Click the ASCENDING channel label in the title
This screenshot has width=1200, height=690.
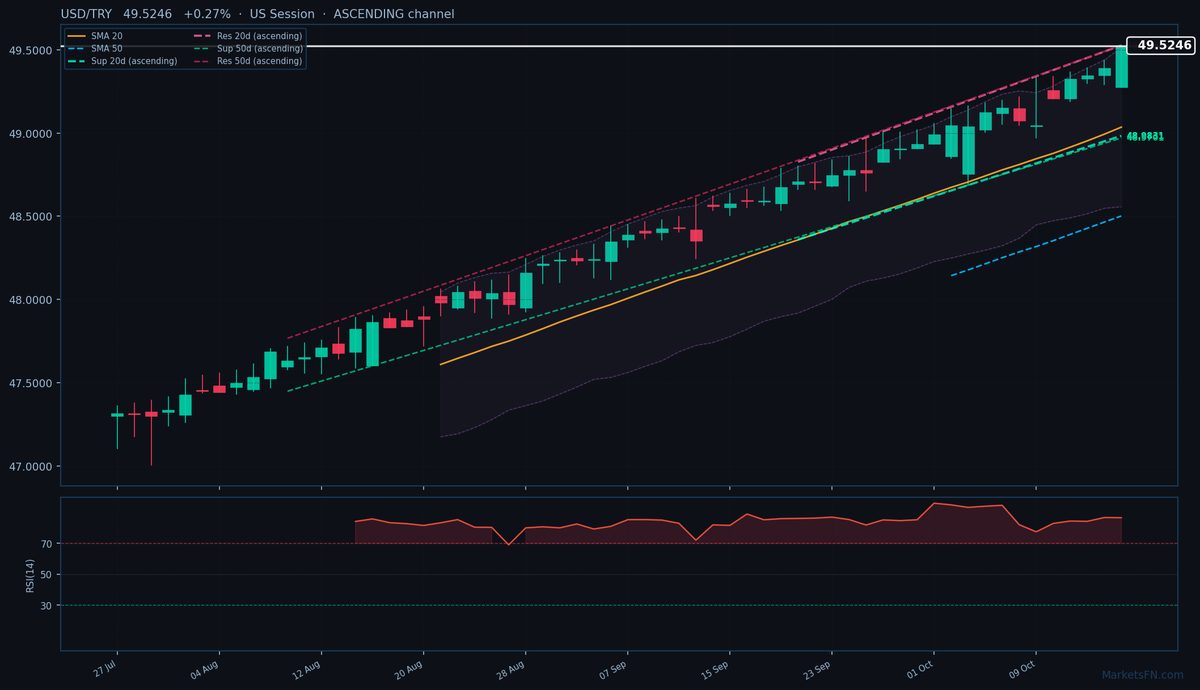click(x=393, y=14)
